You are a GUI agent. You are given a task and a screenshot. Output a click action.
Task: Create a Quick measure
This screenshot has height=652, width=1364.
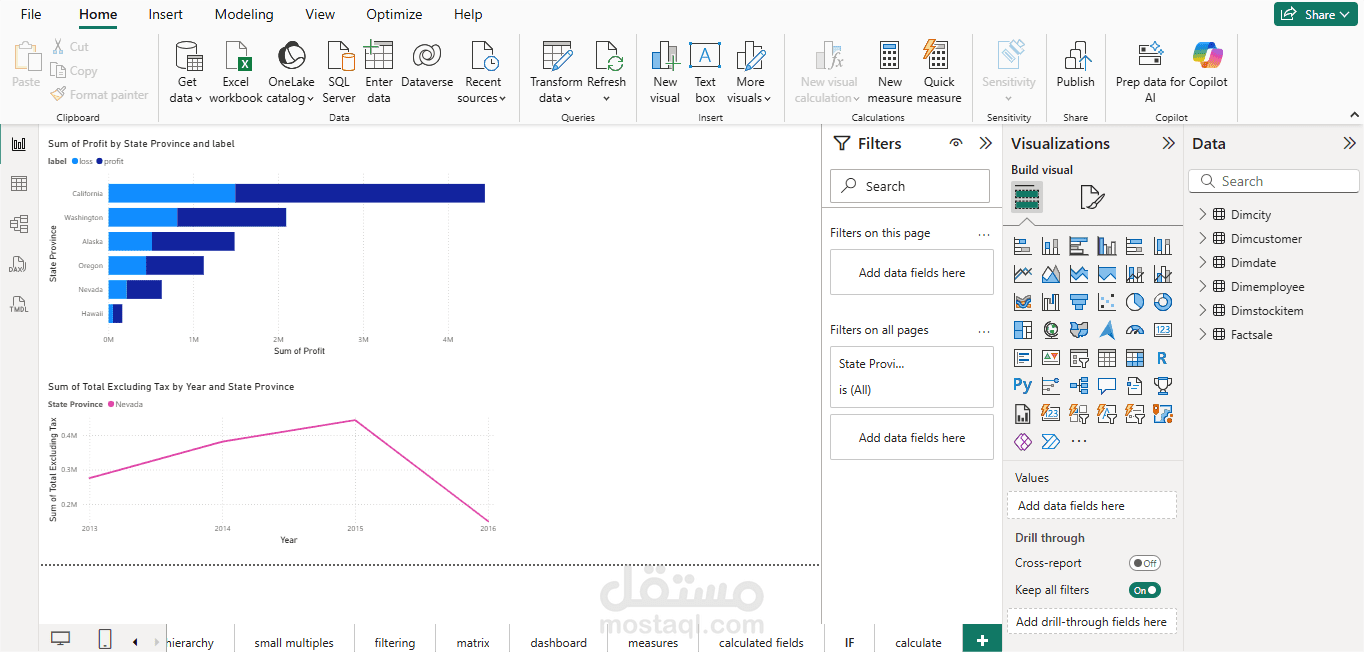point(939,73)
